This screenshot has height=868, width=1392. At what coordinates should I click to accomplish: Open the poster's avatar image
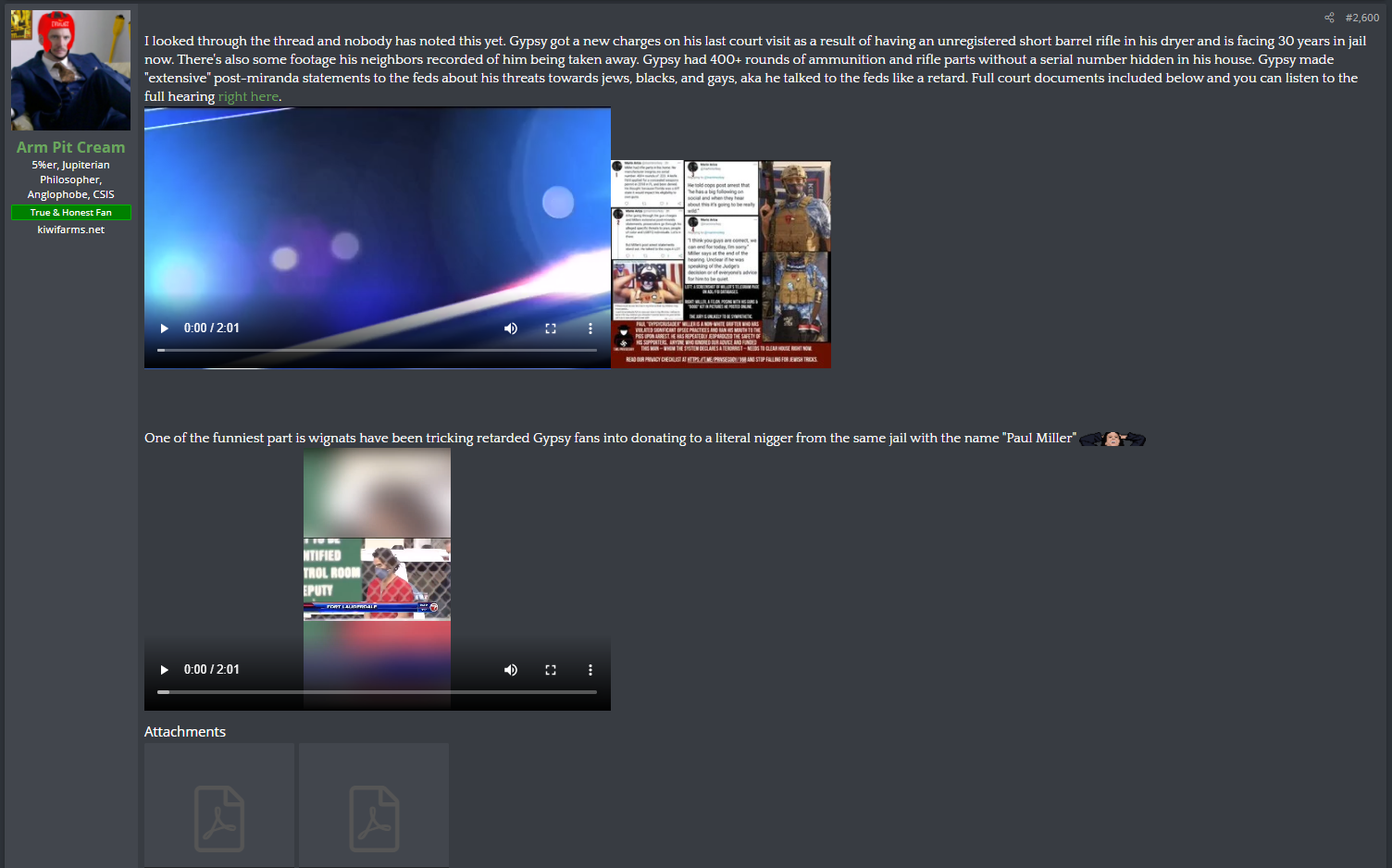[70, 70]
